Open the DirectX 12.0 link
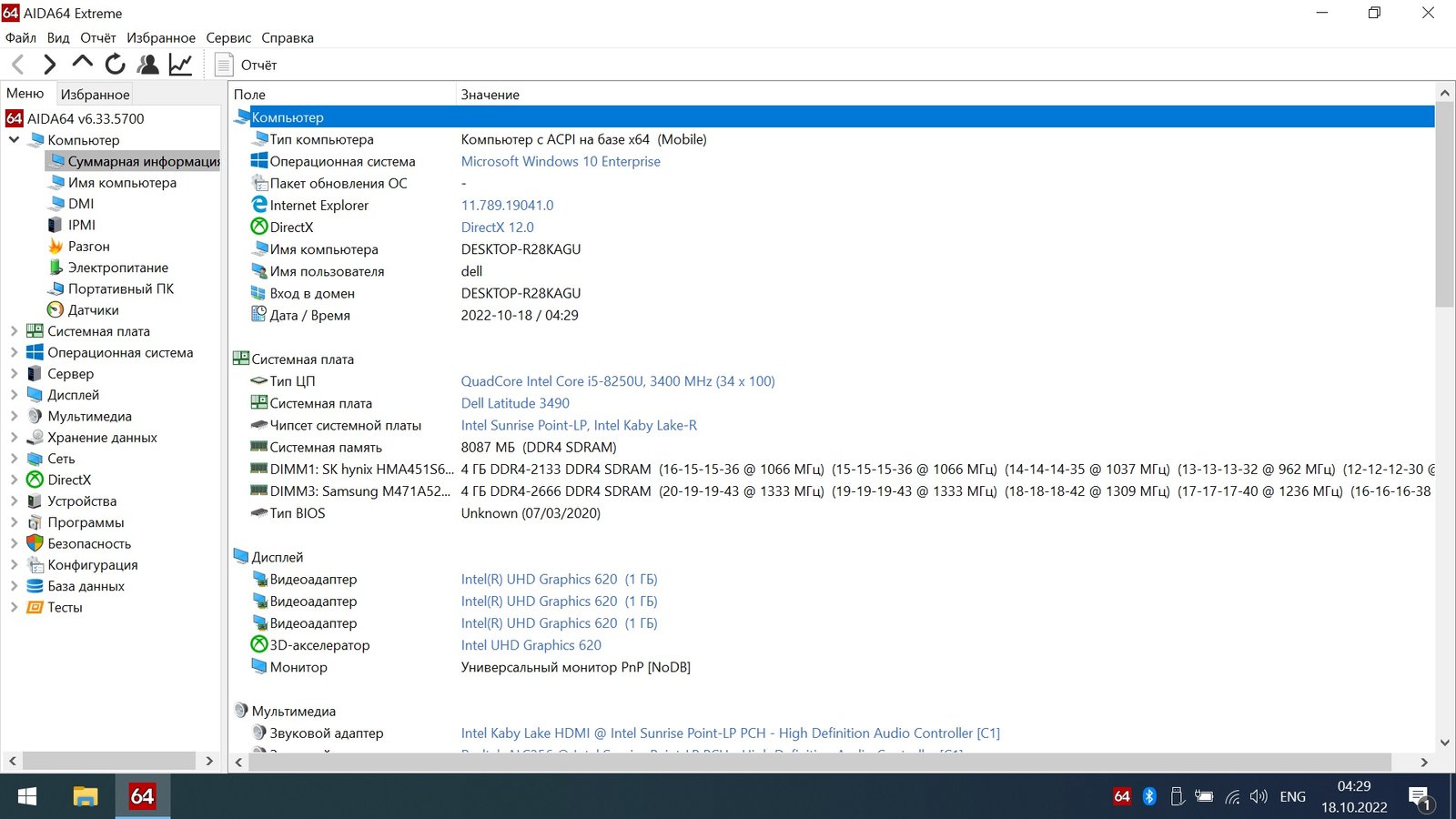The height and width of the screenshot is (819, 1456). tap(497, 227)
